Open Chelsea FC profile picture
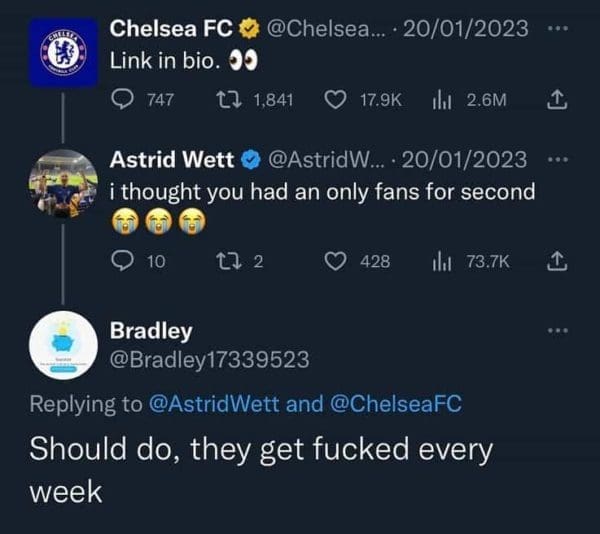This screenshot has height=534, width=600. point(63,52)
